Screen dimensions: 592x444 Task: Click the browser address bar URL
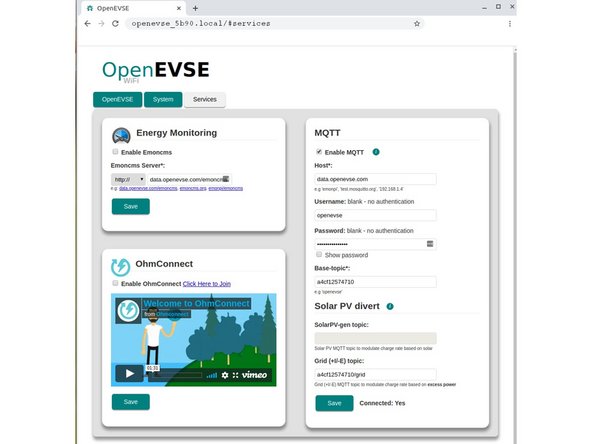[x=200, y=23]
